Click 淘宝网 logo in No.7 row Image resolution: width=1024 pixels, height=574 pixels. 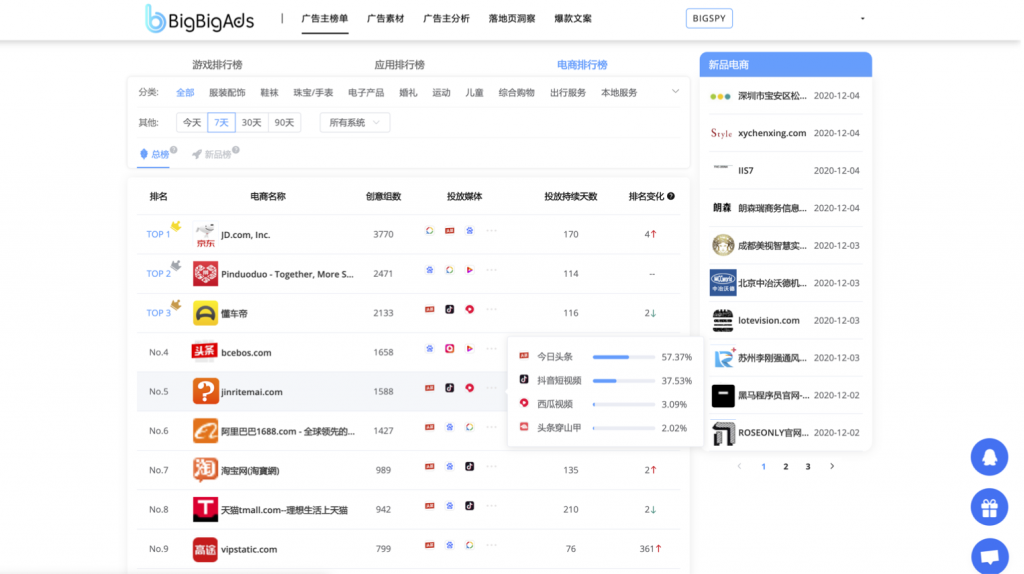tap(205, 470)
